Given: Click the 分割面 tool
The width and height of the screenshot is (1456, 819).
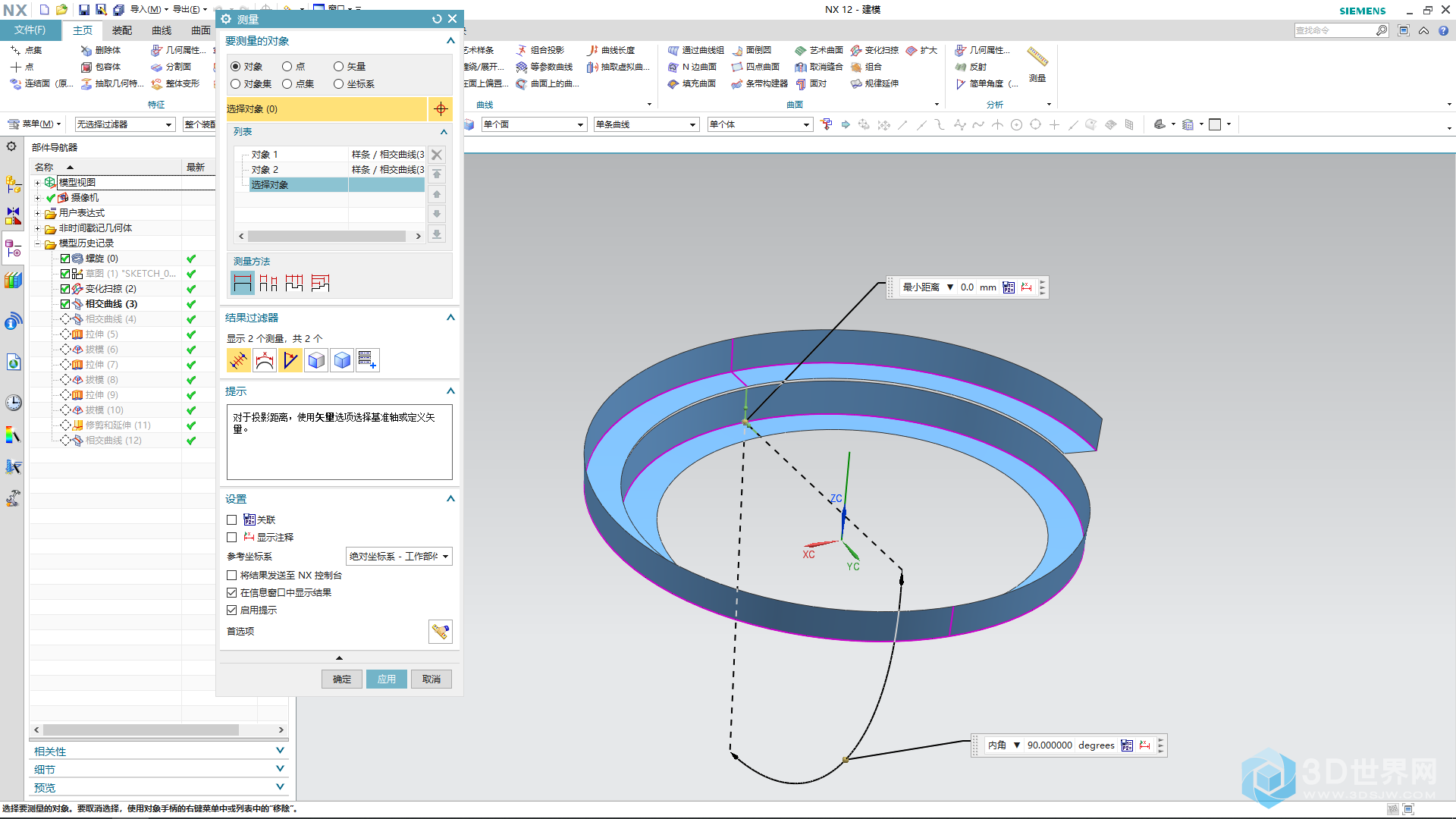Looking at the screenshot, I should 171,67.
